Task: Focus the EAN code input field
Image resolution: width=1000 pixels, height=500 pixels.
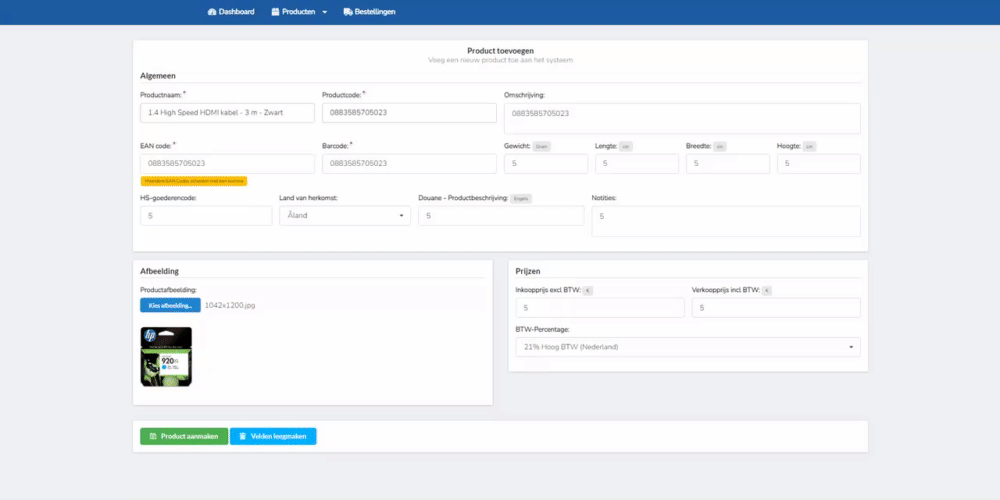Action: click(227, 163)
